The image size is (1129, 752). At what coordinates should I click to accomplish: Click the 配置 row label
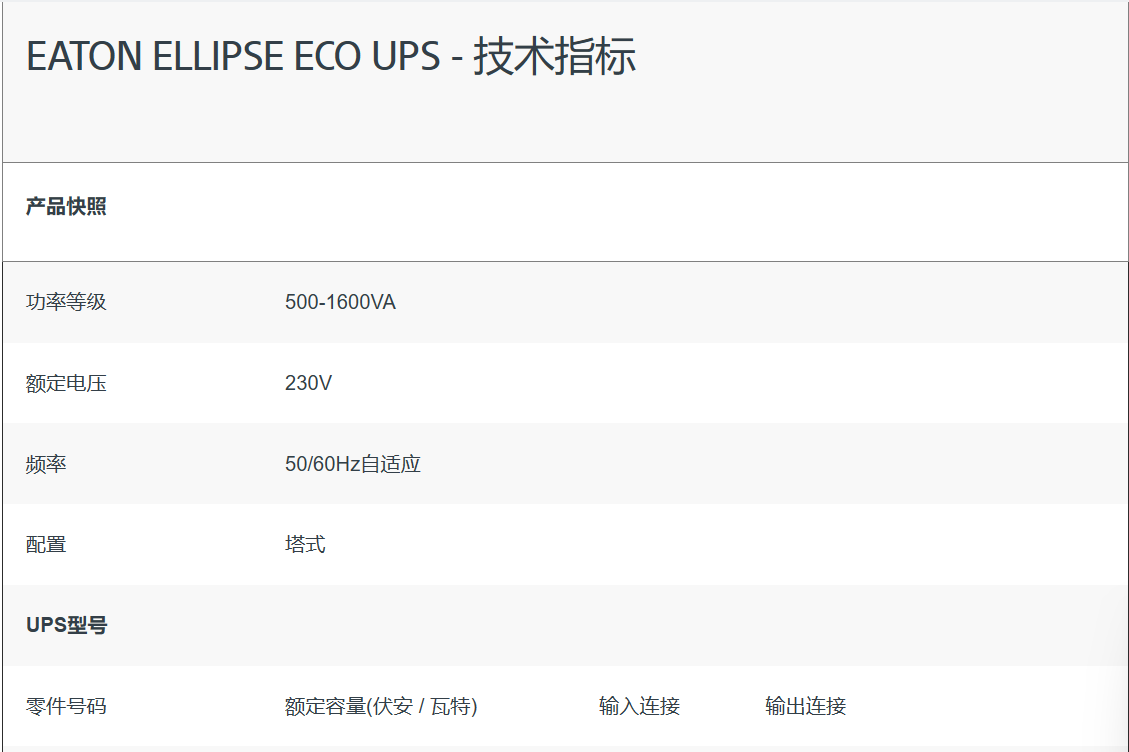pos(46,545)
